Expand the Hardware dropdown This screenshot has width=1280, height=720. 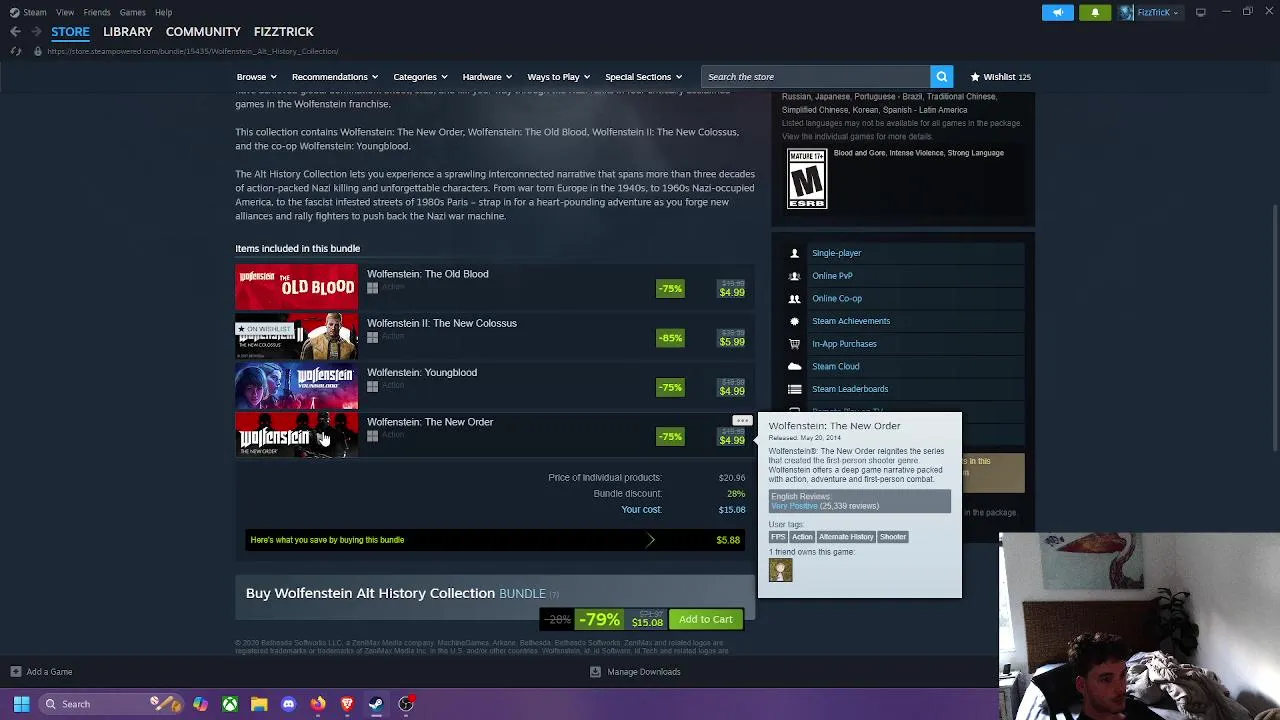[487, 77]
